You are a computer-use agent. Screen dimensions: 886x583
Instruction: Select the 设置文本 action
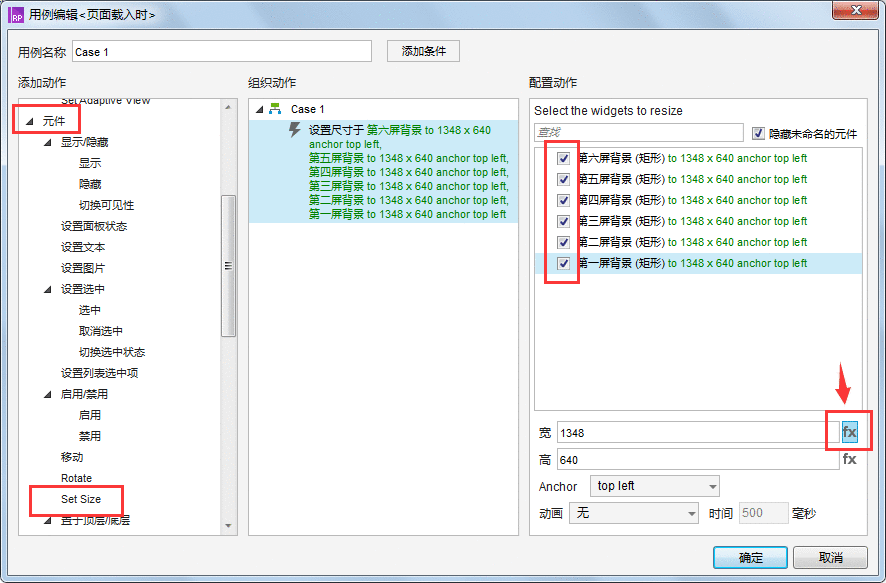click(82, 247)
